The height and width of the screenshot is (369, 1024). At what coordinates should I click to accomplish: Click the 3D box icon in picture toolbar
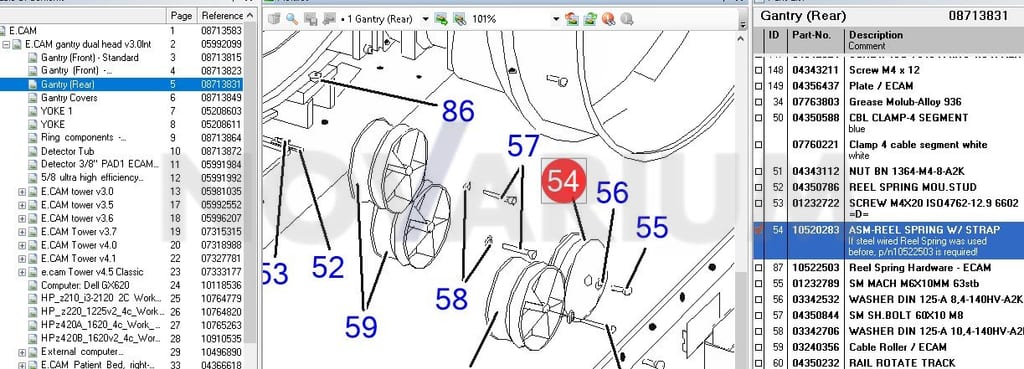point(274,19)
